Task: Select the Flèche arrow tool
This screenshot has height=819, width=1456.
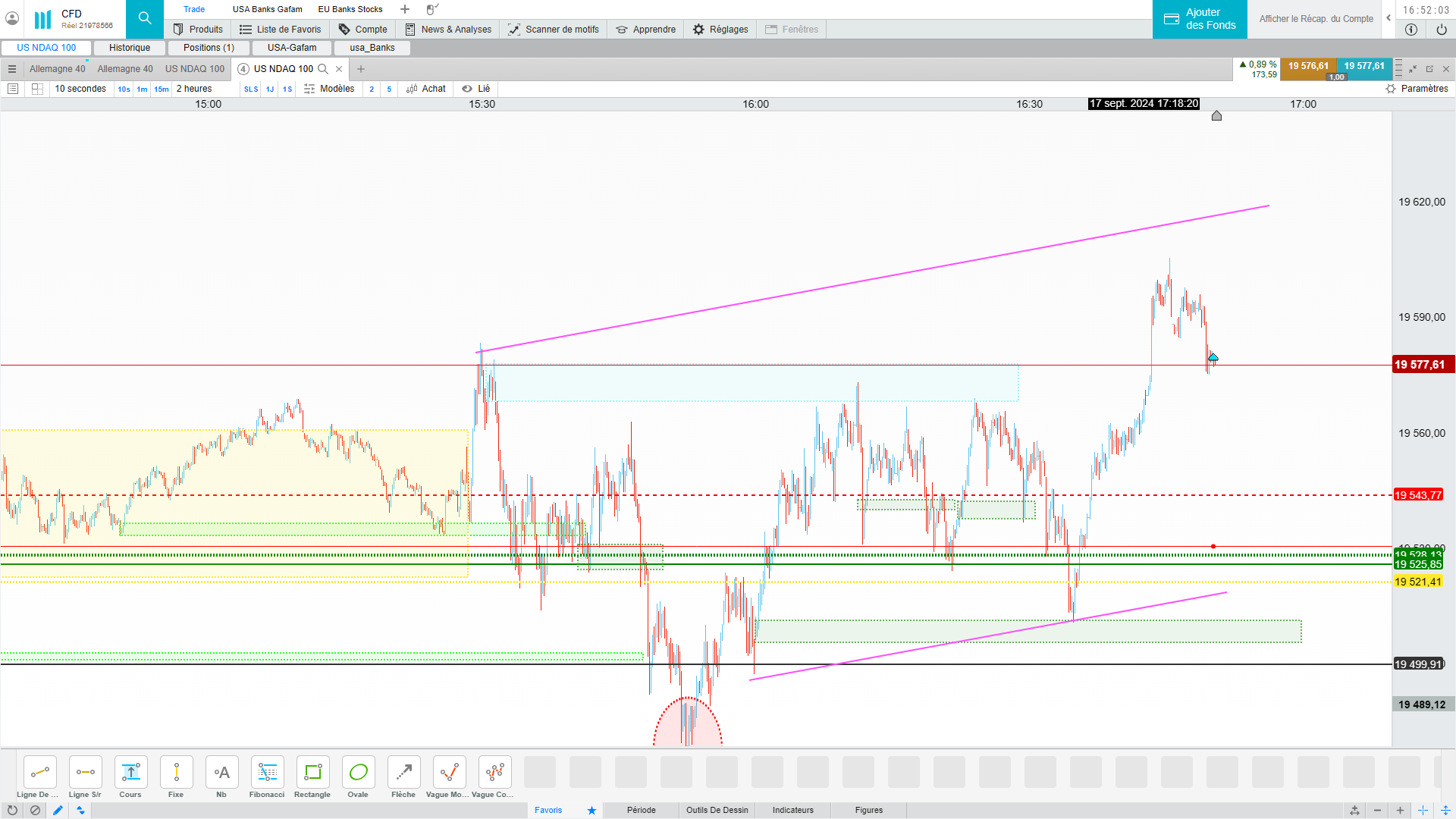Action: coord(403,773)
